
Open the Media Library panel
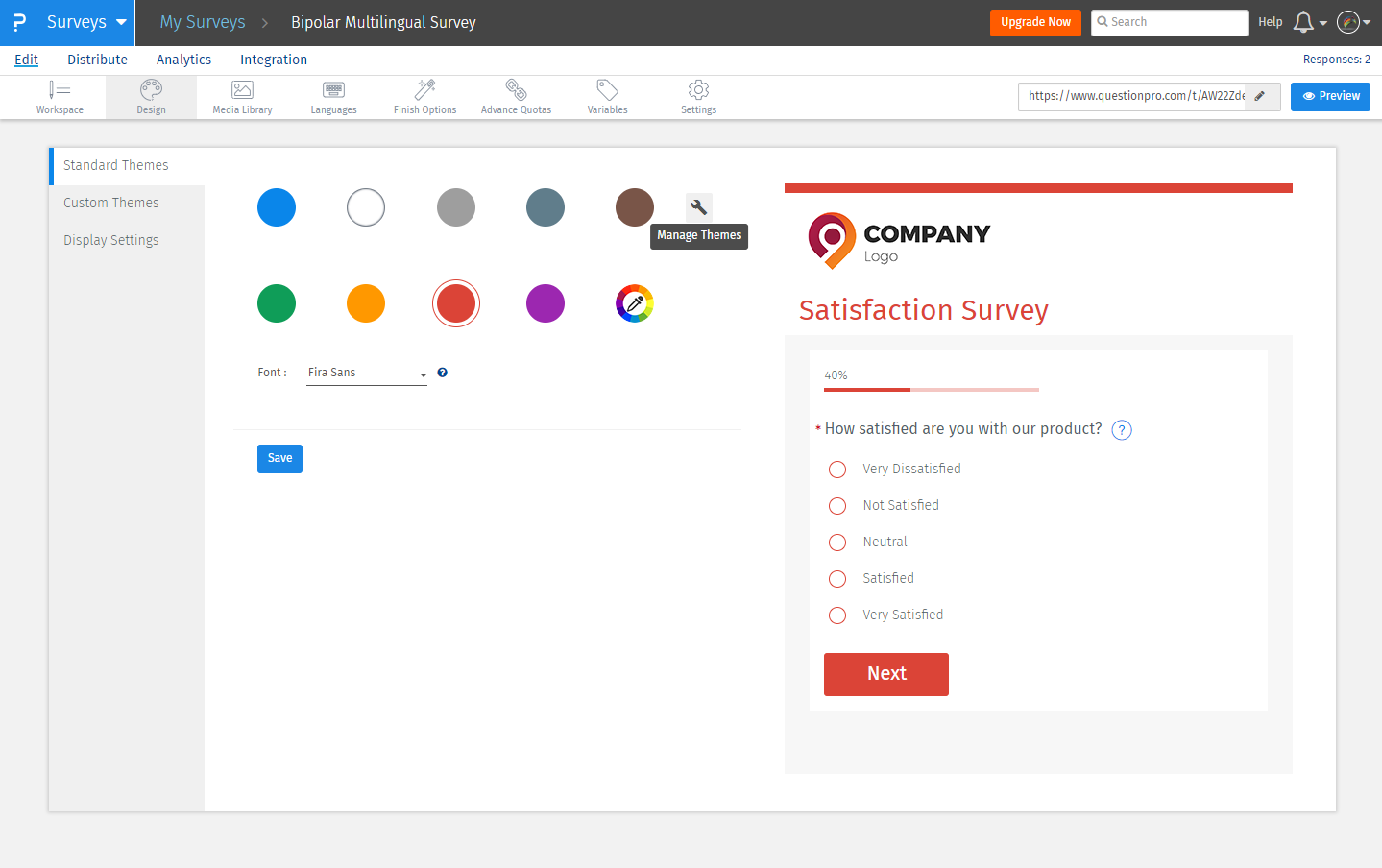pos(241,96)
